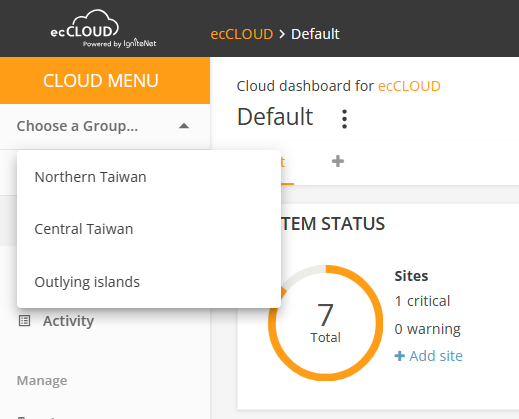Switch to the partially hidden dashboard tab
519x419 pixels.
click(283, 162)
